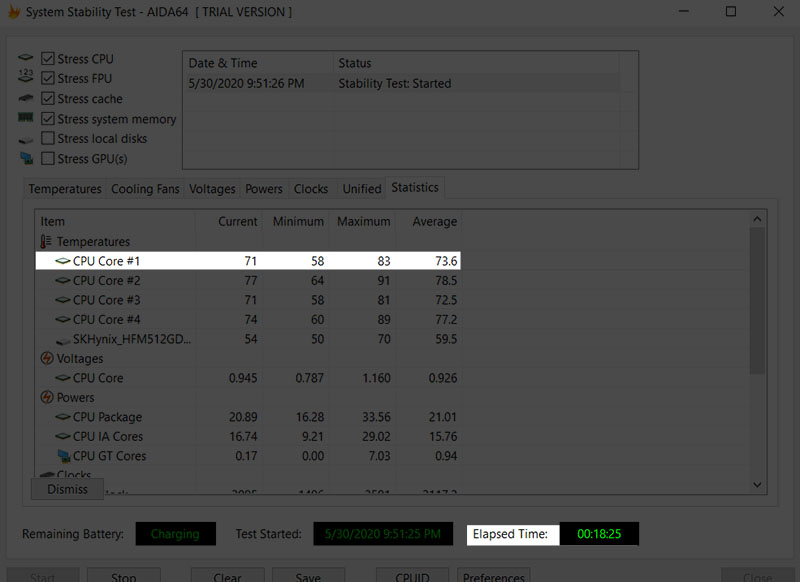This screenshot has height=582, width=800.
Task: Click statistics list scroll down arrow
Action: click(757, 485)
